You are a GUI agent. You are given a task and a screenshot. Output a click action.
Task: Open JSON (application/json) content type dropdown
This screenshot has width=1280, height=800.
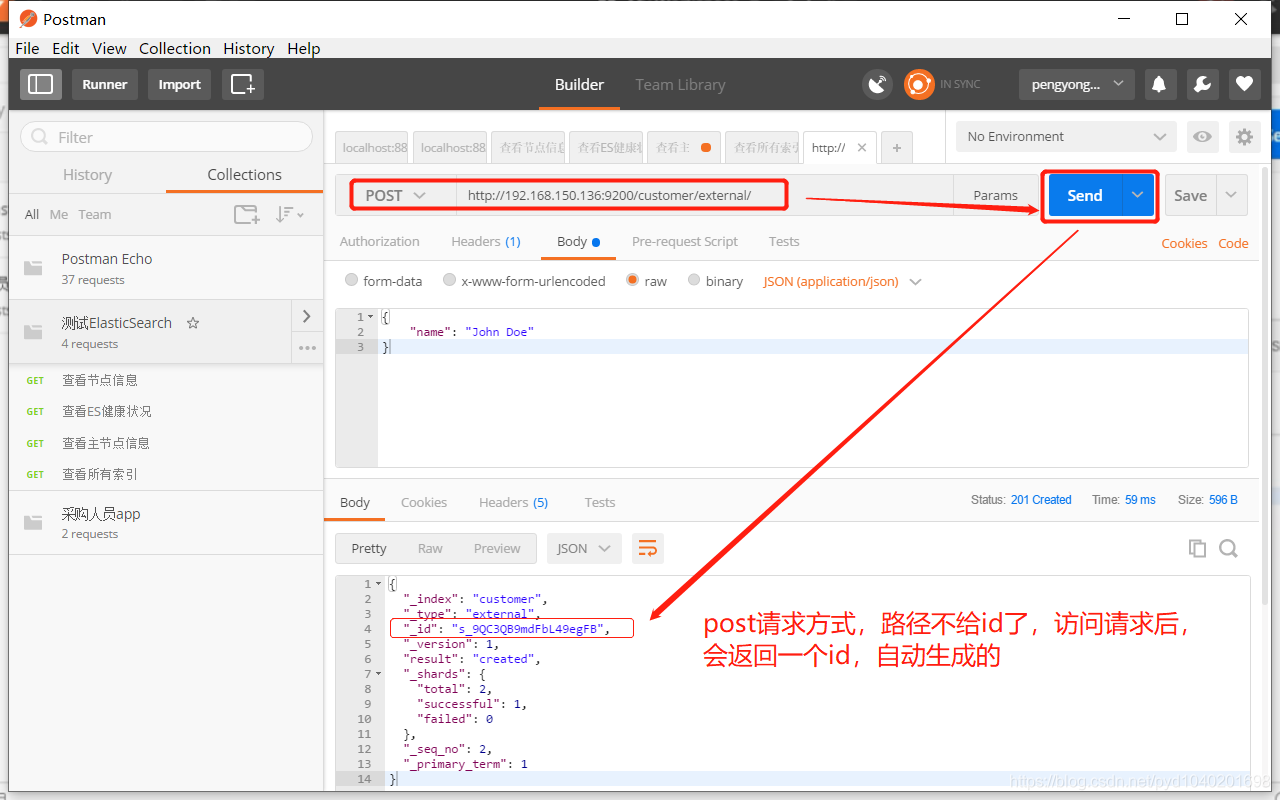(x=842, y=281)
